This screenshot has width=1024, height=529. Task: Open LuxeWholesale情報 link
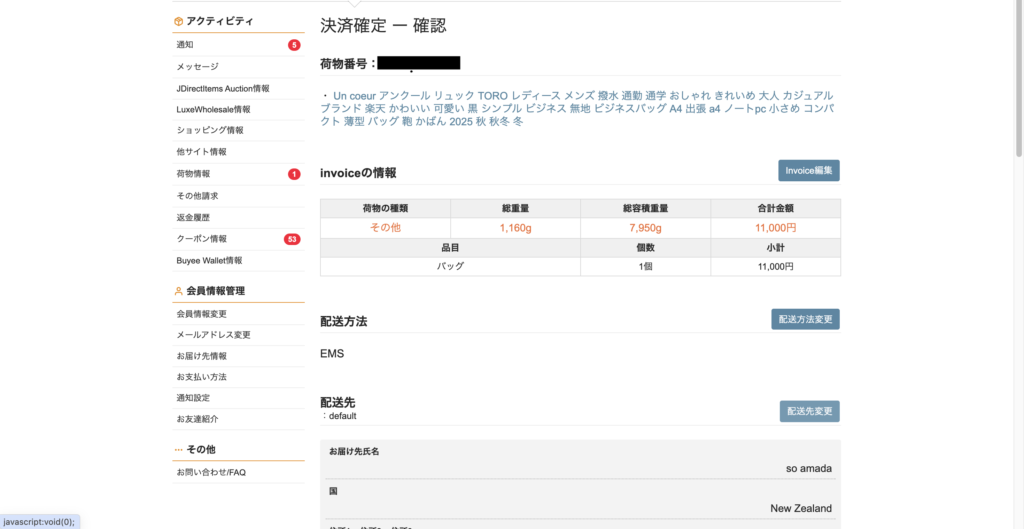coord(213,109)
